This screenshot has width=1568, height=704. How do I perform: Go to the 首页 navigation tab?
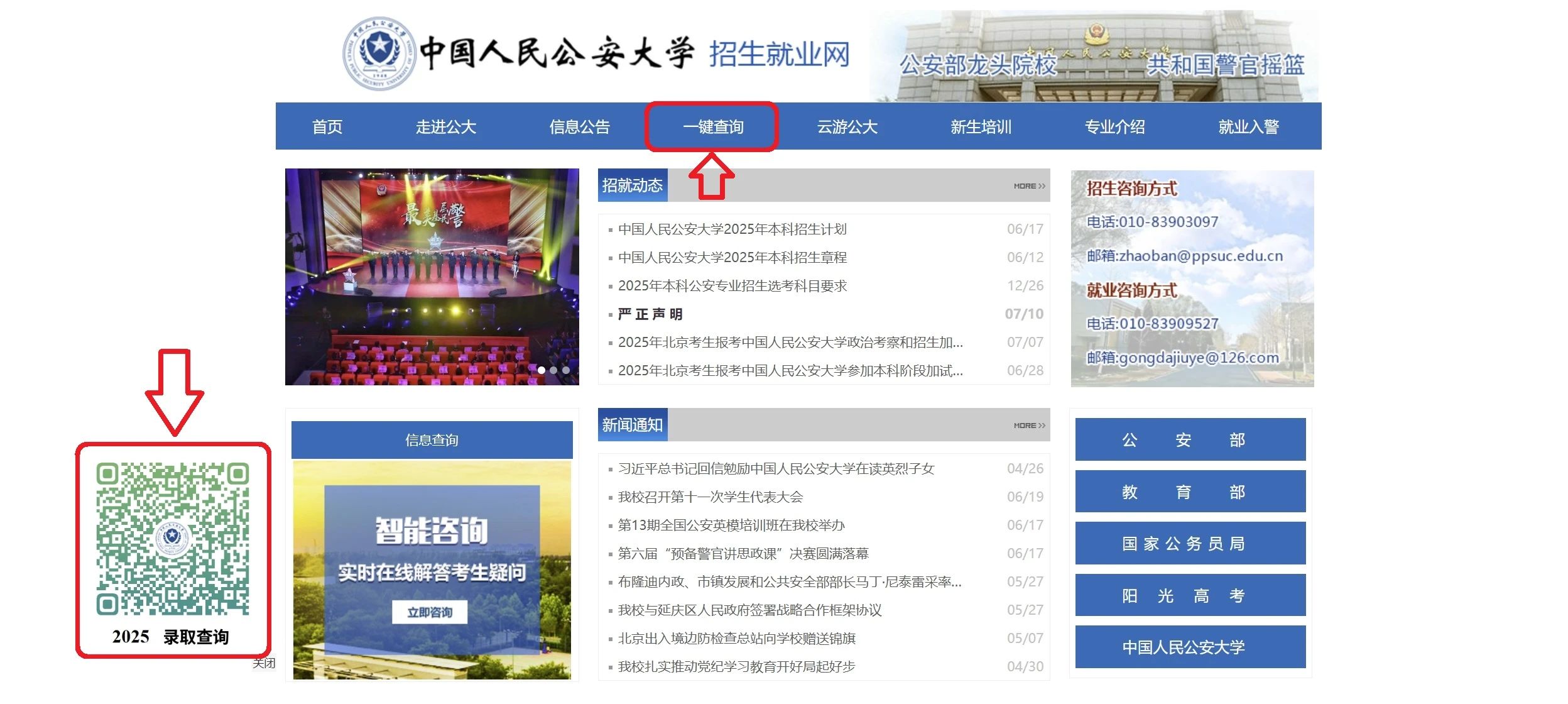pos(327,127)
